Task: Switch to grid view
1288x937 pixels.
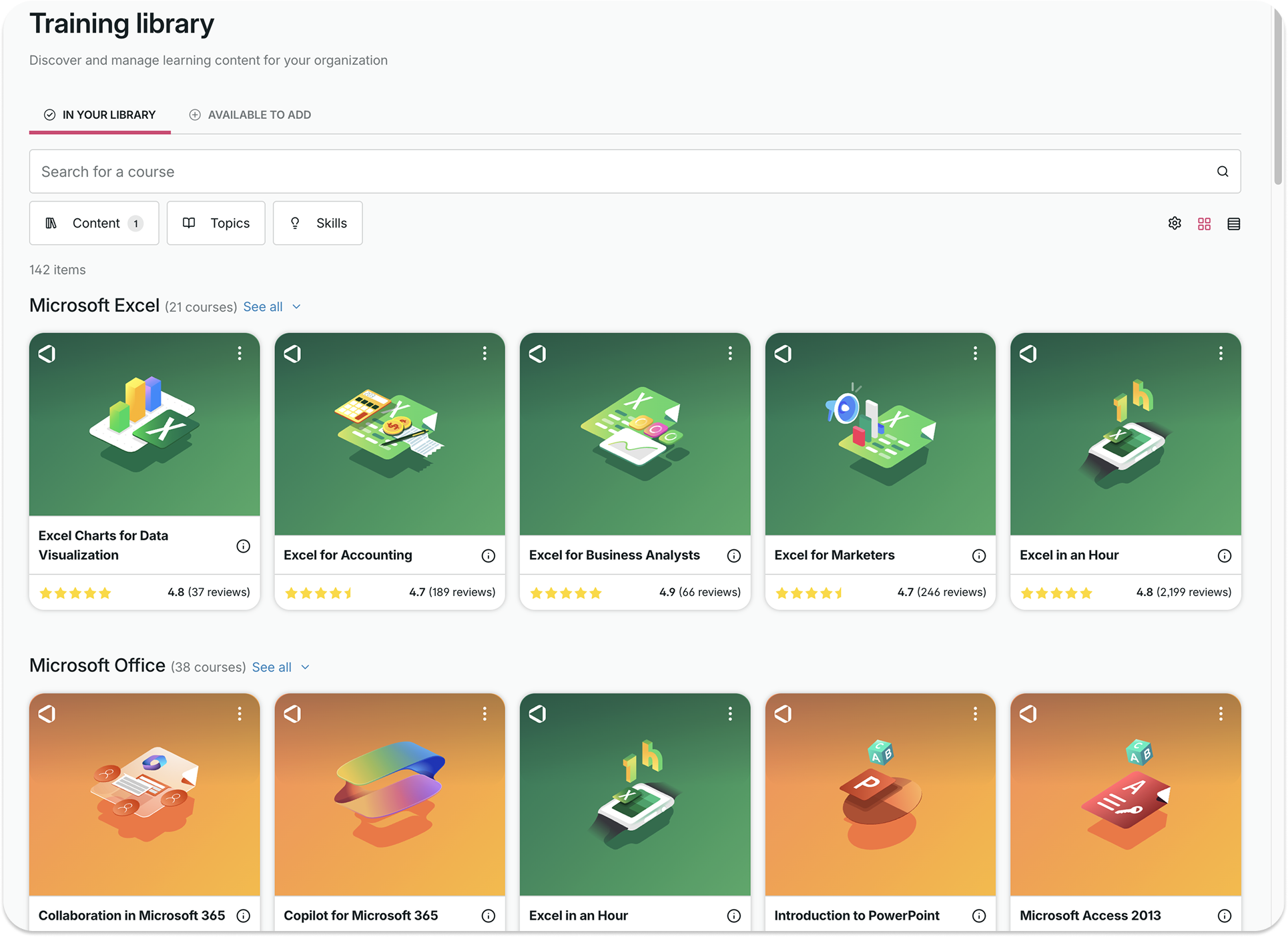Action: [x=1204, y=223]
